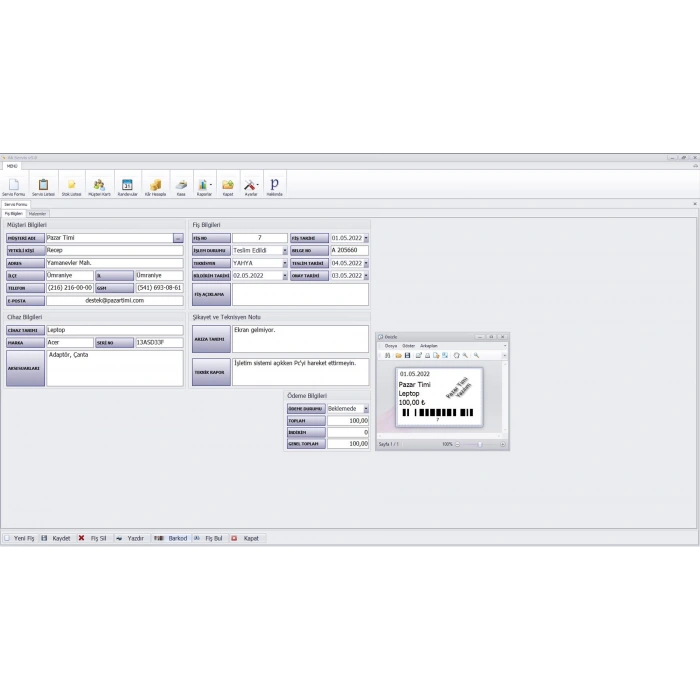Open the Ayarlar tools icon

[x=251, y=185]
